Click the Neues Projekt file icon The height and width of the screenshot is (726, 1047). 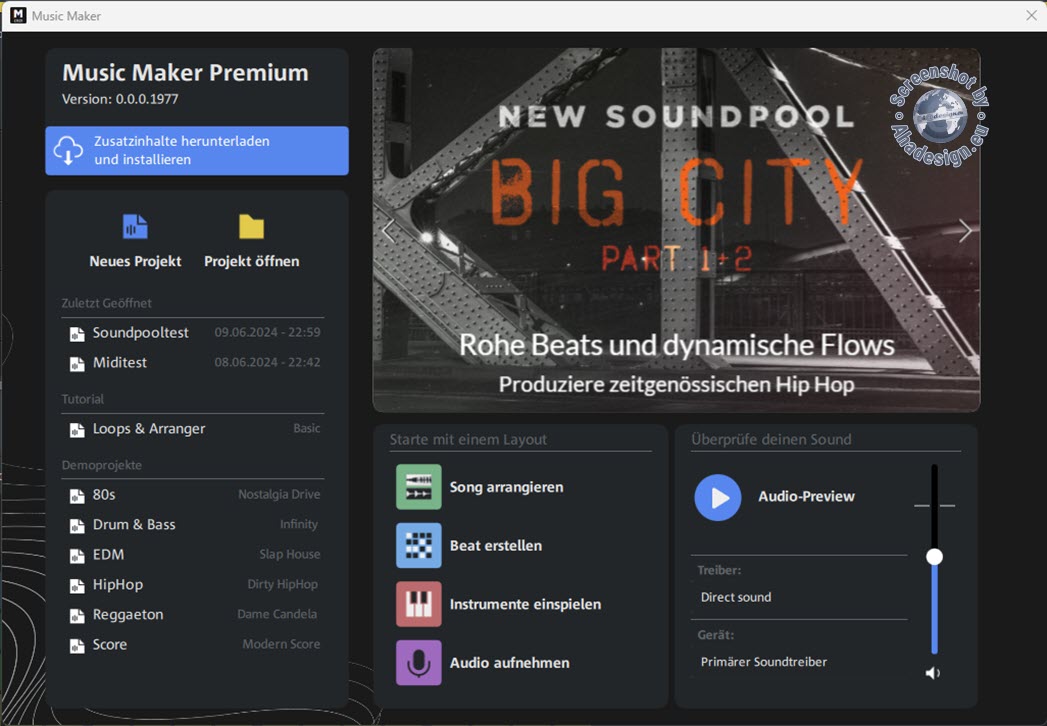point(135,226)
